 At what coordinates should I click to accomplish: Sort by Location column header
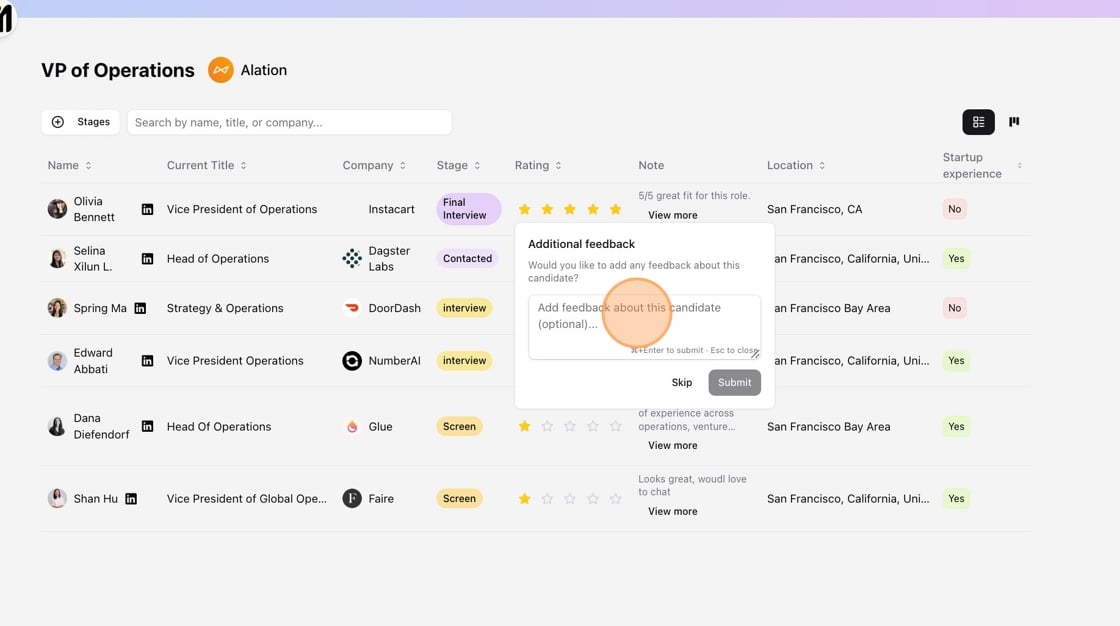click(796, 165)
